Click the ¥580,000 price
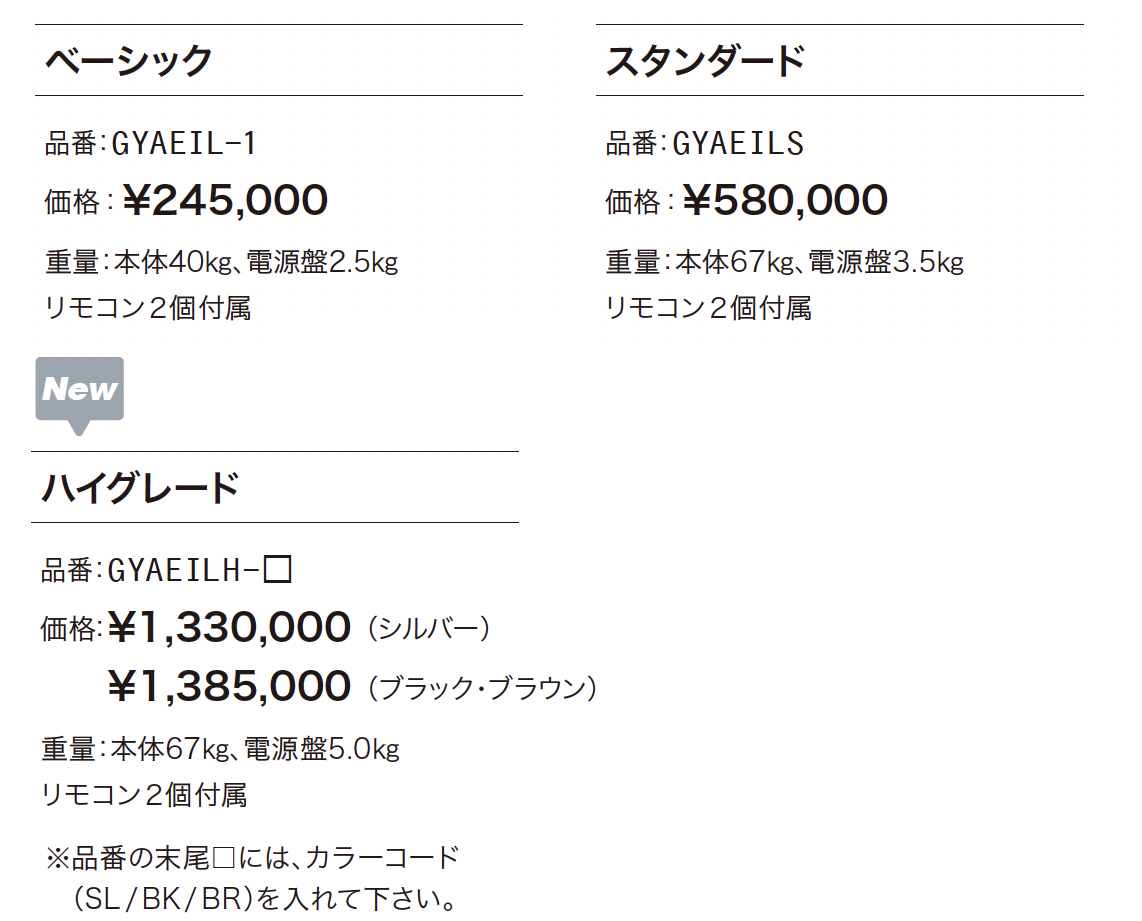This screenshot has height=921, width=1142. pyautogui.click(x=785, y=200)
